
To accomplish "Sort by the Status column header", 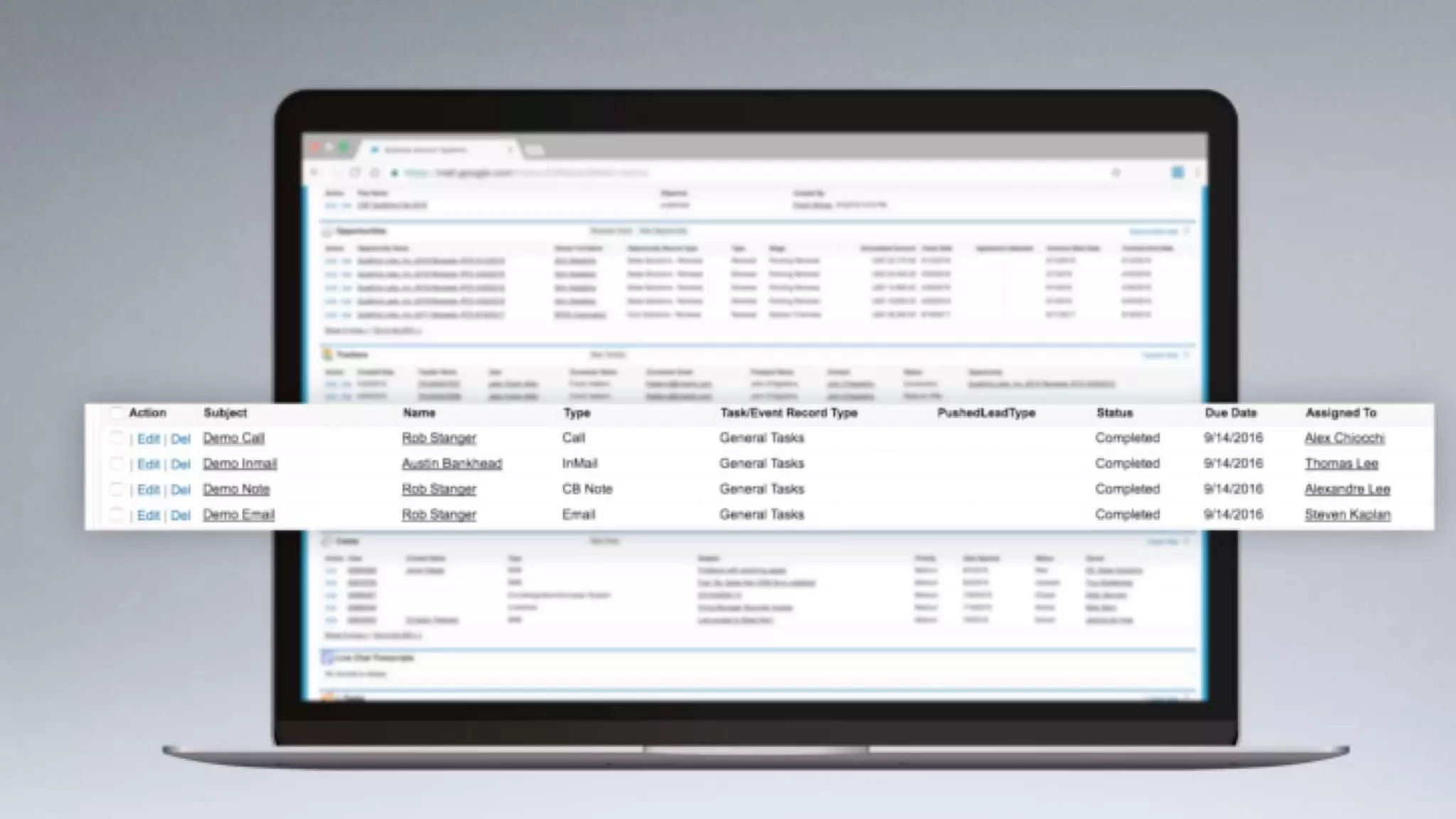I will (x=1114, y=413).
